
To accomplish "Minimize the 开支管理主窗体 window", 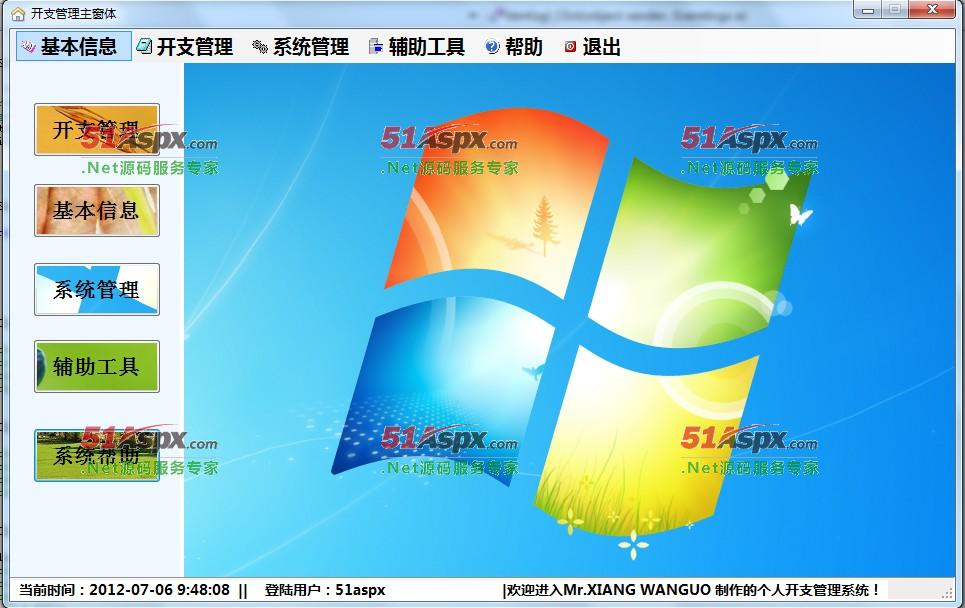I will tap(868, 10).
